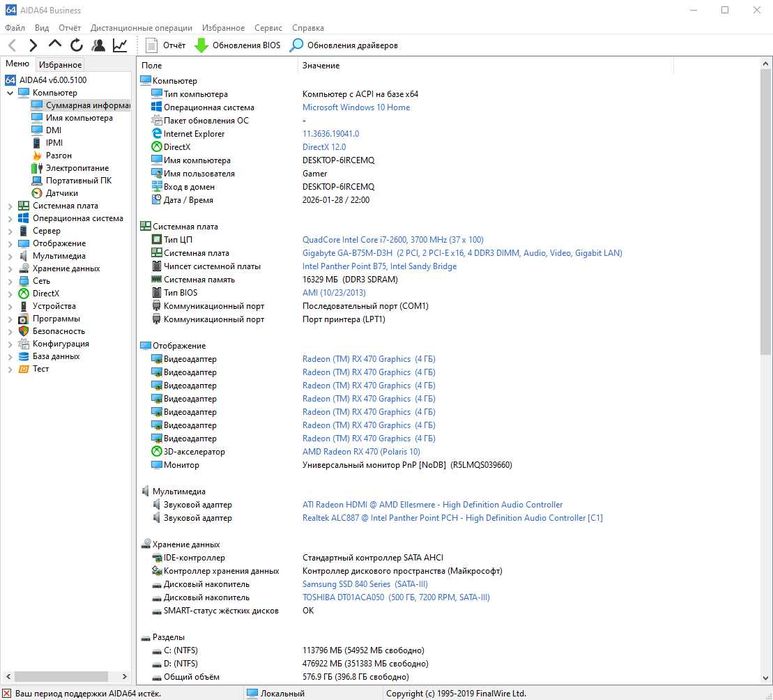Click vertical scrollbar thumb in main pane
The image size is (773, 700).
coord(765,211)
